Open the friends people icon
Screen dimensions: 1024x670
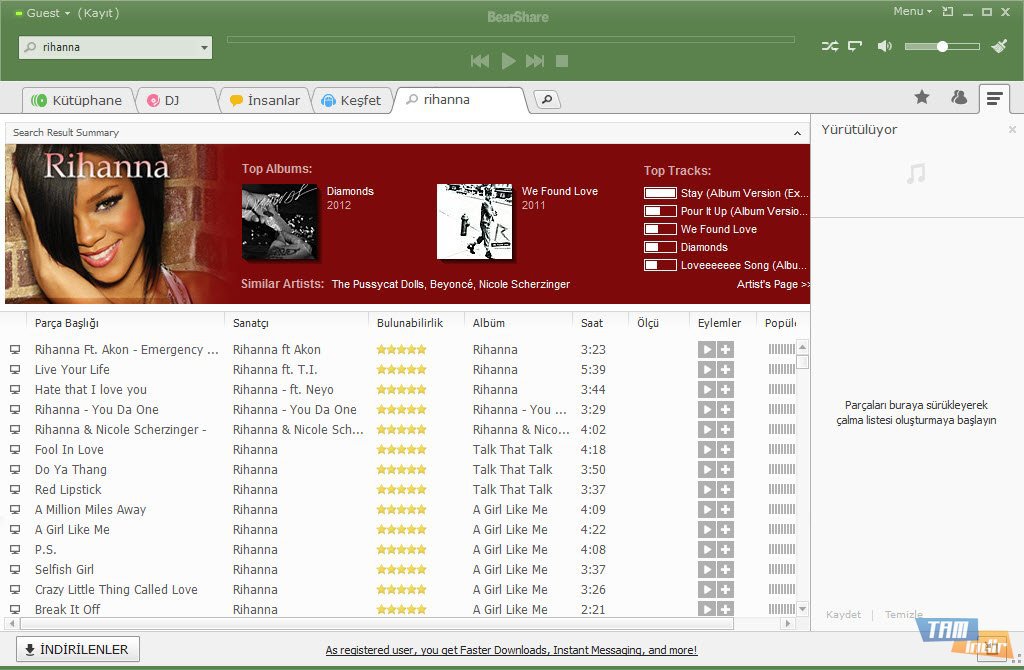pos(959,97)
